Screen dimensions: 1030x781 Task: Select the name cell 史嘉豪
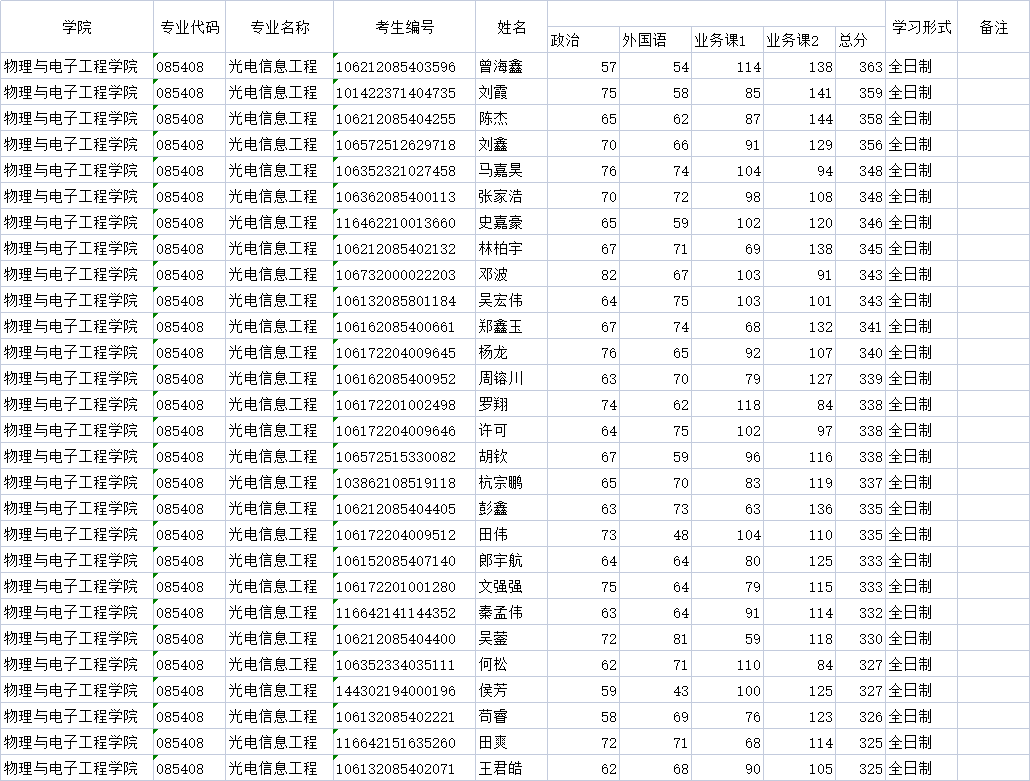(511, 223)
